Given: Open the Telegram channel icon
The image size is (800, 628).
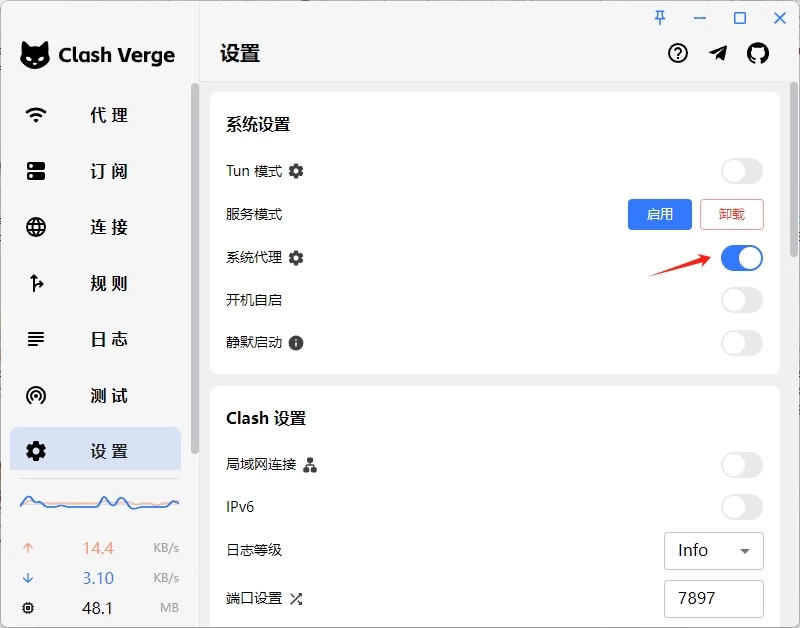Looking at the screenshot, I should pyautogui.click(x=718, y=53).
